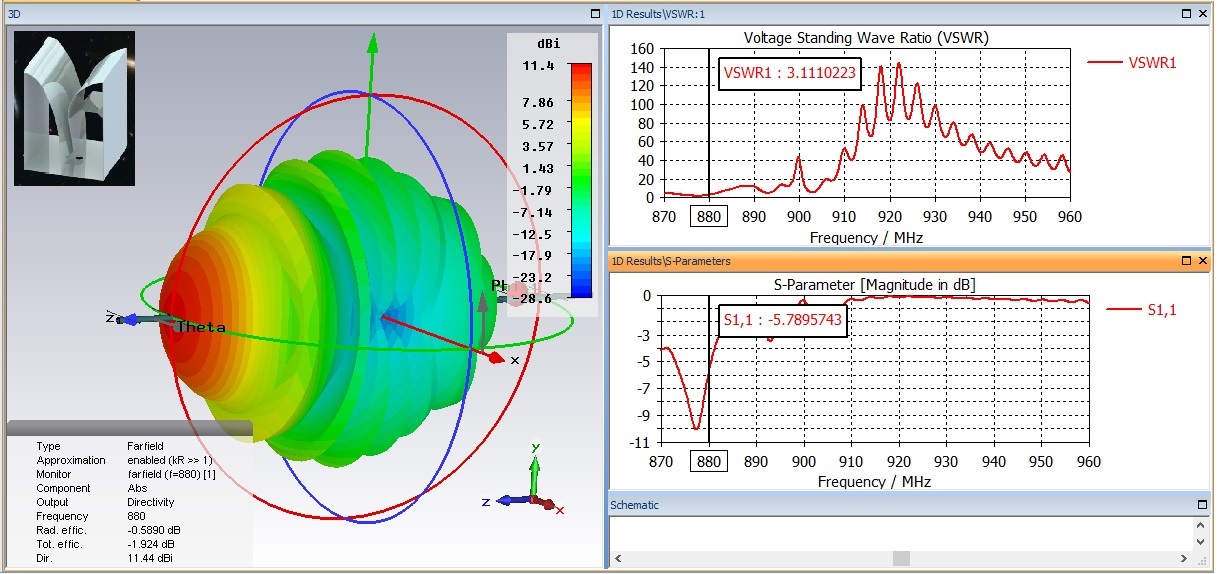Click the red x axis arrowhead in 3D view

point(496,357)
